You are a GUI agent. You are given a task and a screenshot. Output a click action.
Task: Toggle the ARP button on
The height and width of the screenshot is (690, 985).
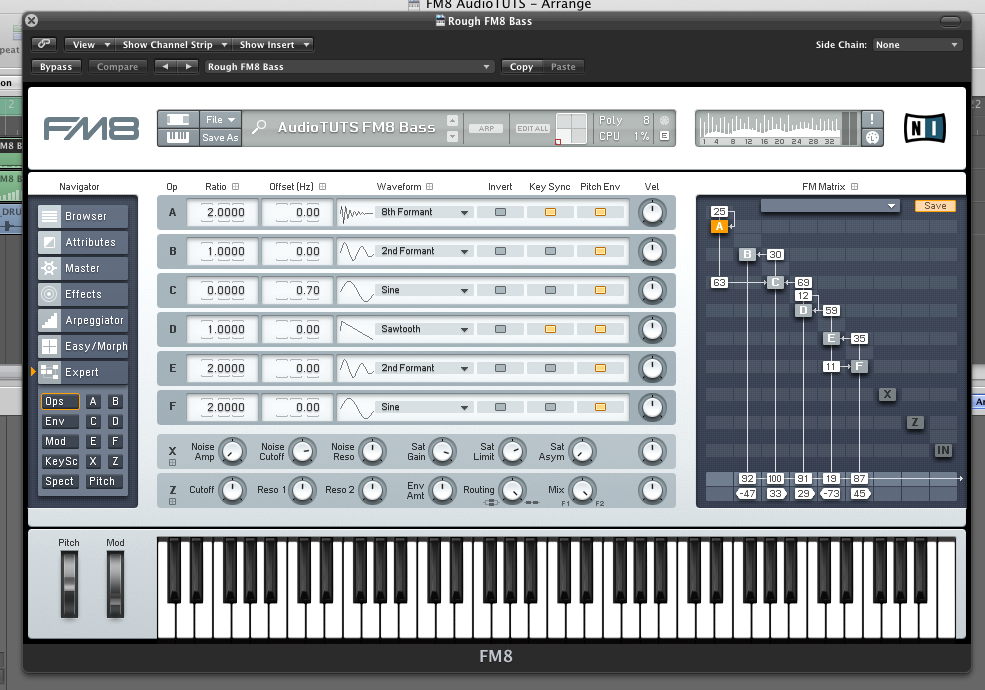pyautogui.click(x=486, y=128)
